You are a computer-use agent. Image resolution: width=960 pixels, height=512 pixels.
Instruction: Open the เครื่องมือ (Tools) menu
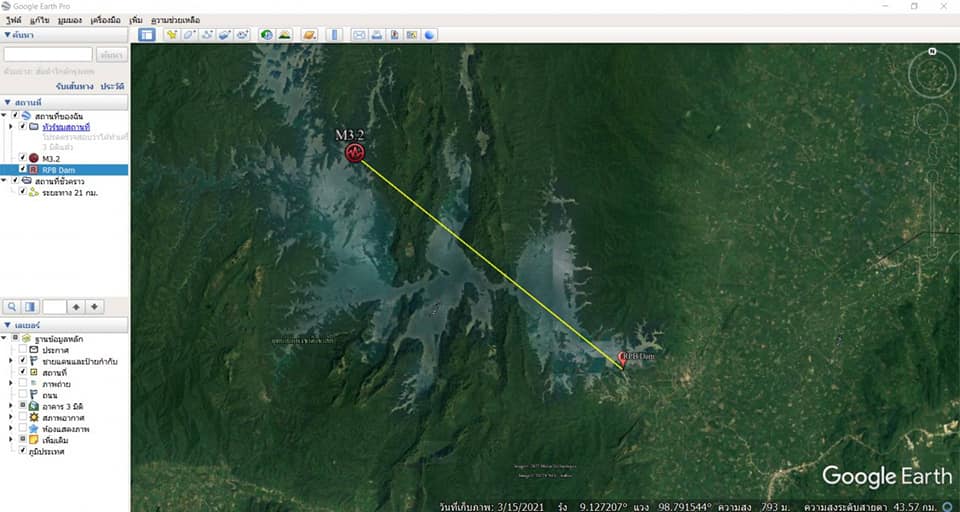[105, 20]
